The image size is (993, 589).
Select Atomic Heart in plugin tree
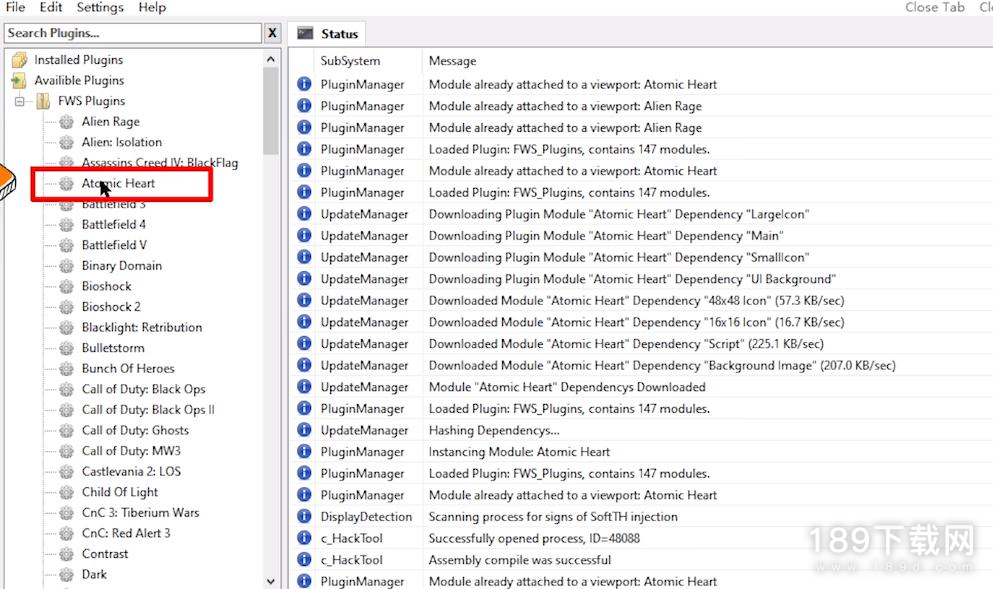118,184
